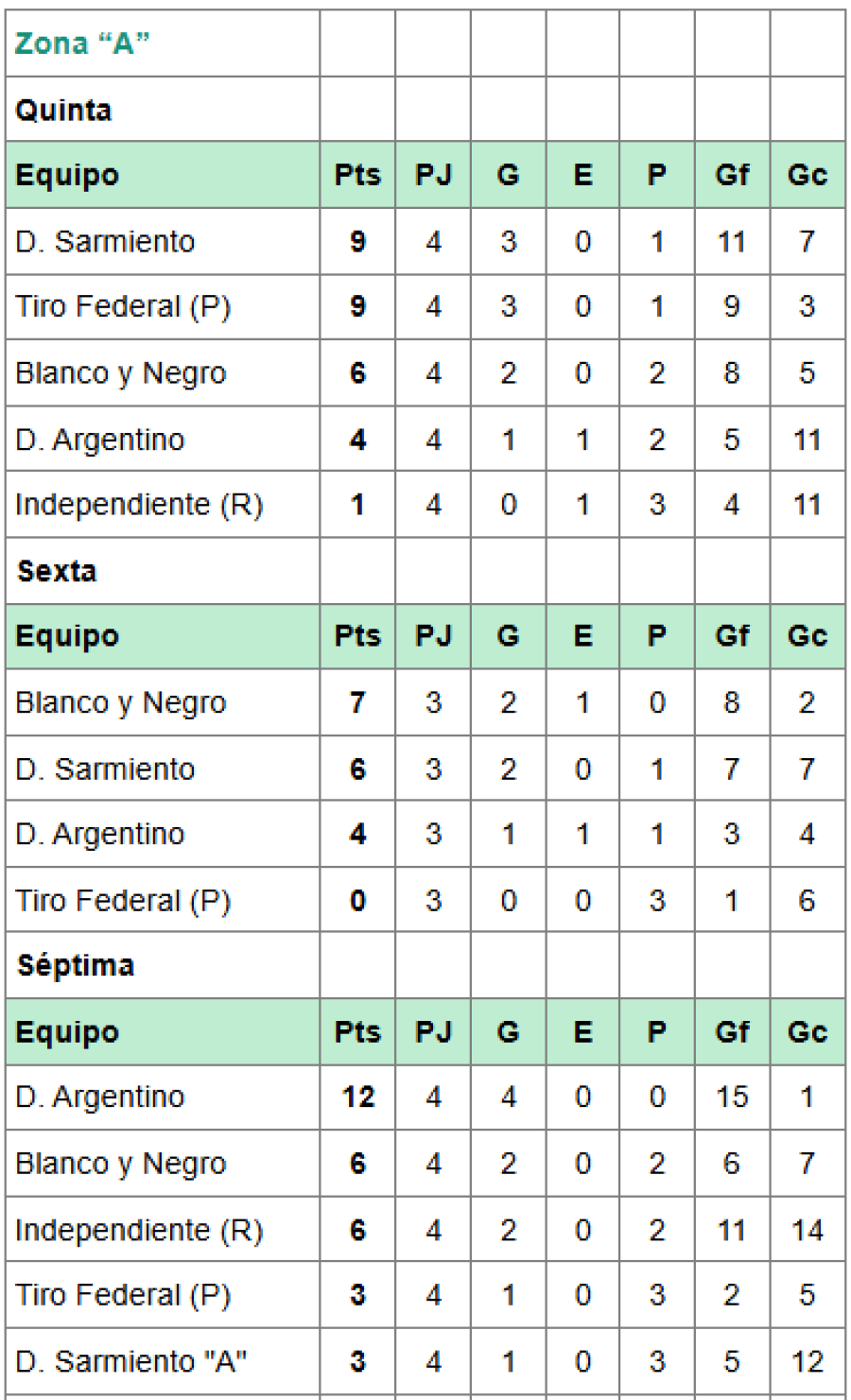Click Tiro Federal (P)'s 0 points in Sexta

pos(357,900)
